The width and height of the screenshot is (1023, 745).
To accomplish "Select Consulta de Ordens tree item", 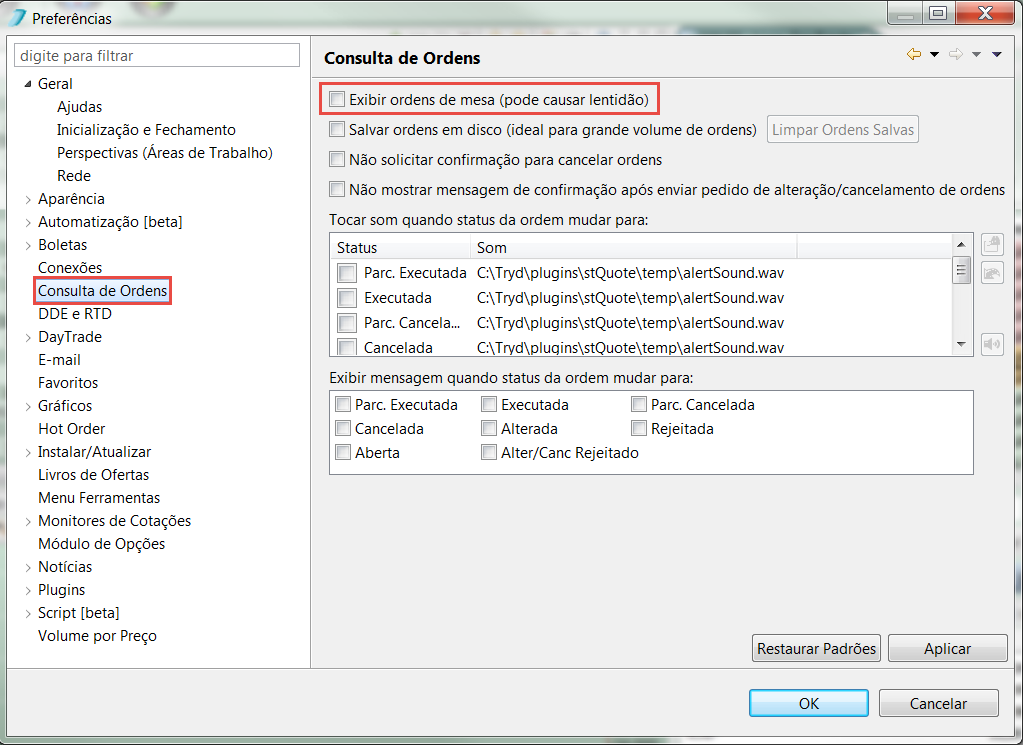I will click(102, 290).
